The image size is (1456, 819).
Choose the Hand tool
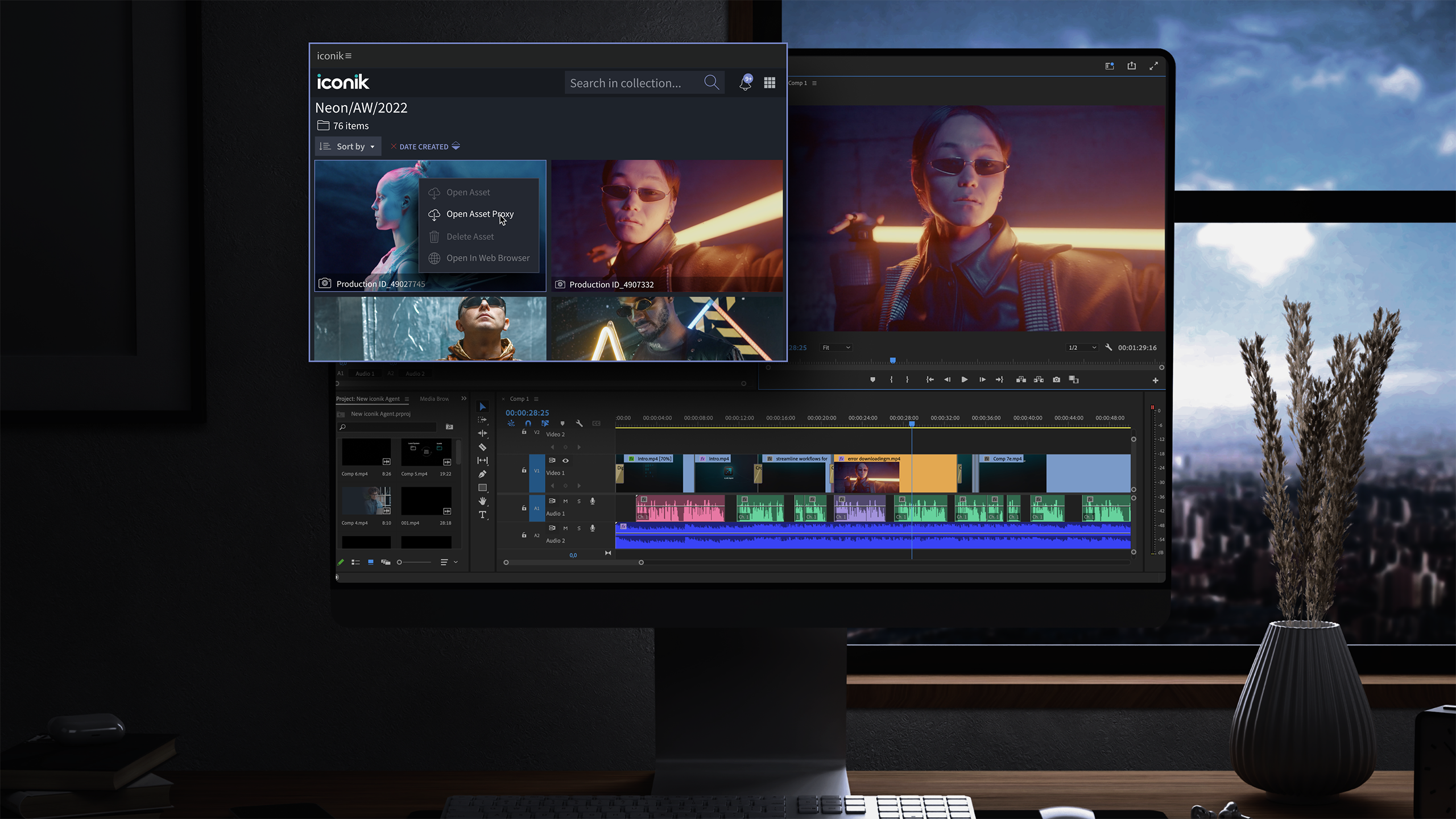coord(482,501)
